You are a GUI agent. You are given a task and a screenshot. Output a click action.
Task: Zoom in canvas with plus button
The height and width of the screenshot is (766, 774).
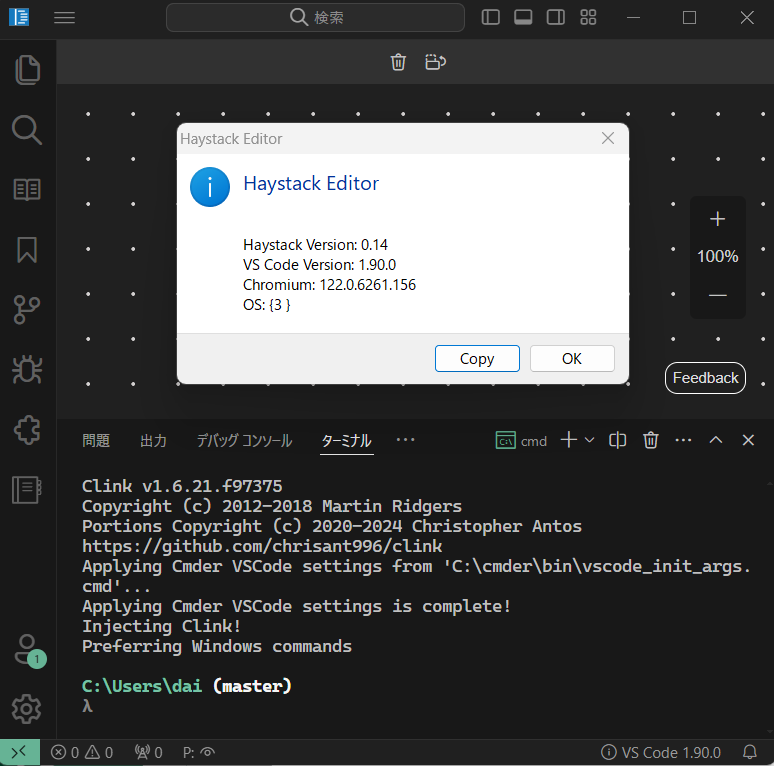click(718, 219)
